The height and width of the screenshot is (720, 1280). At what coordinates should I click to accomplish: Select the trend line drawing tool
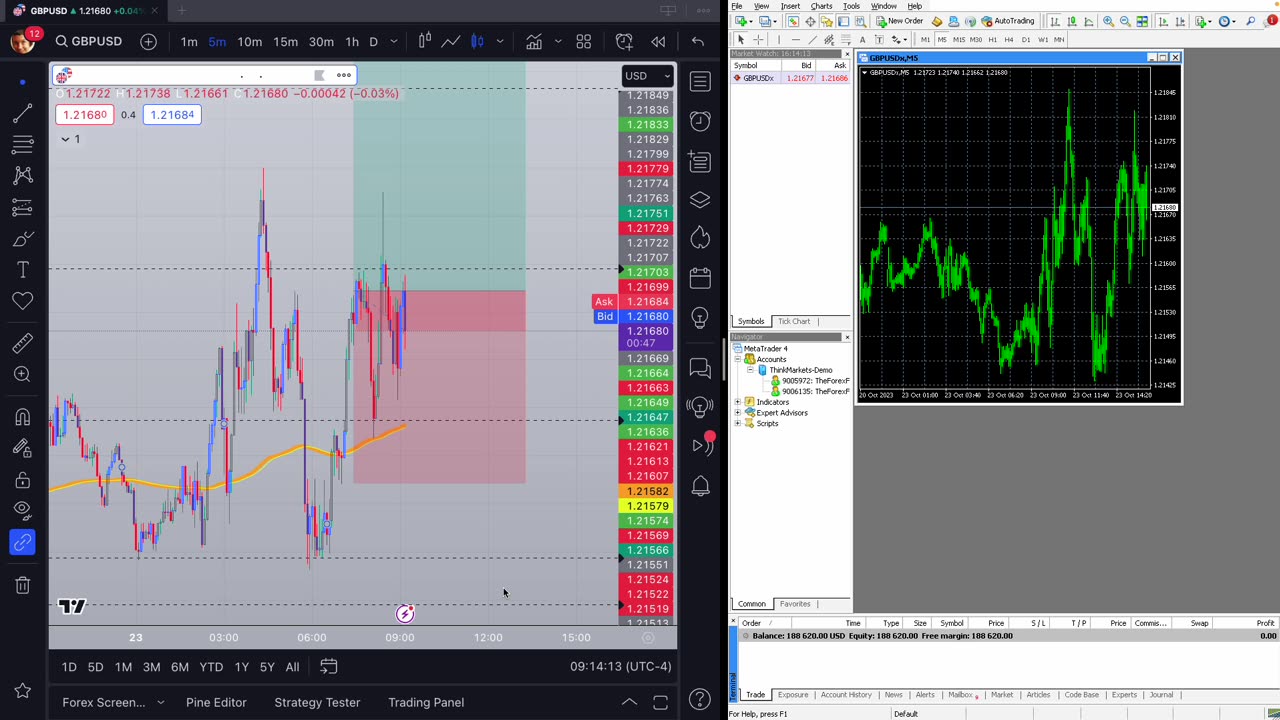[22, 113]
